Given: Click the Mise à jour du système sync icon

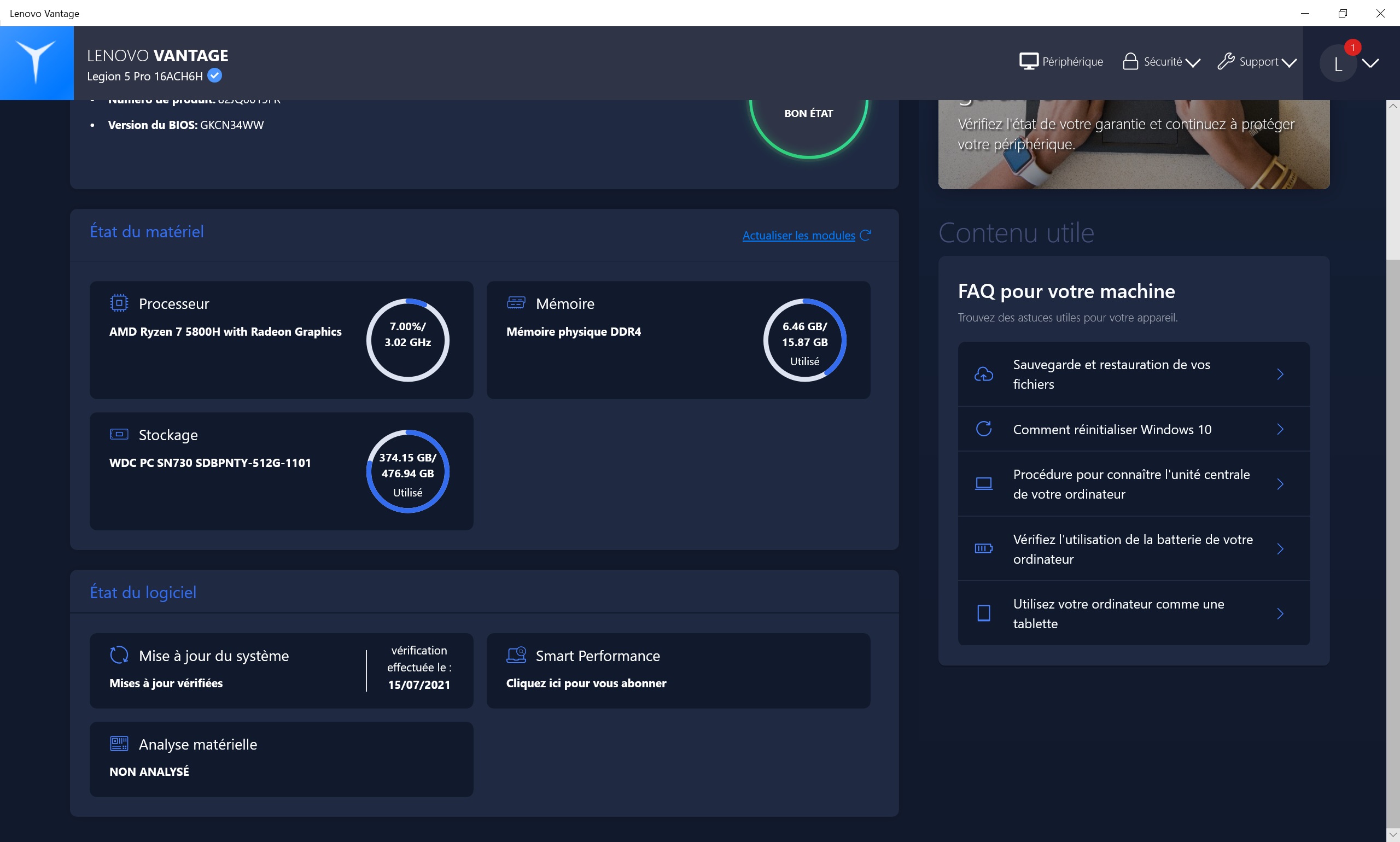Looking at the screenshot, I should 119,655.
